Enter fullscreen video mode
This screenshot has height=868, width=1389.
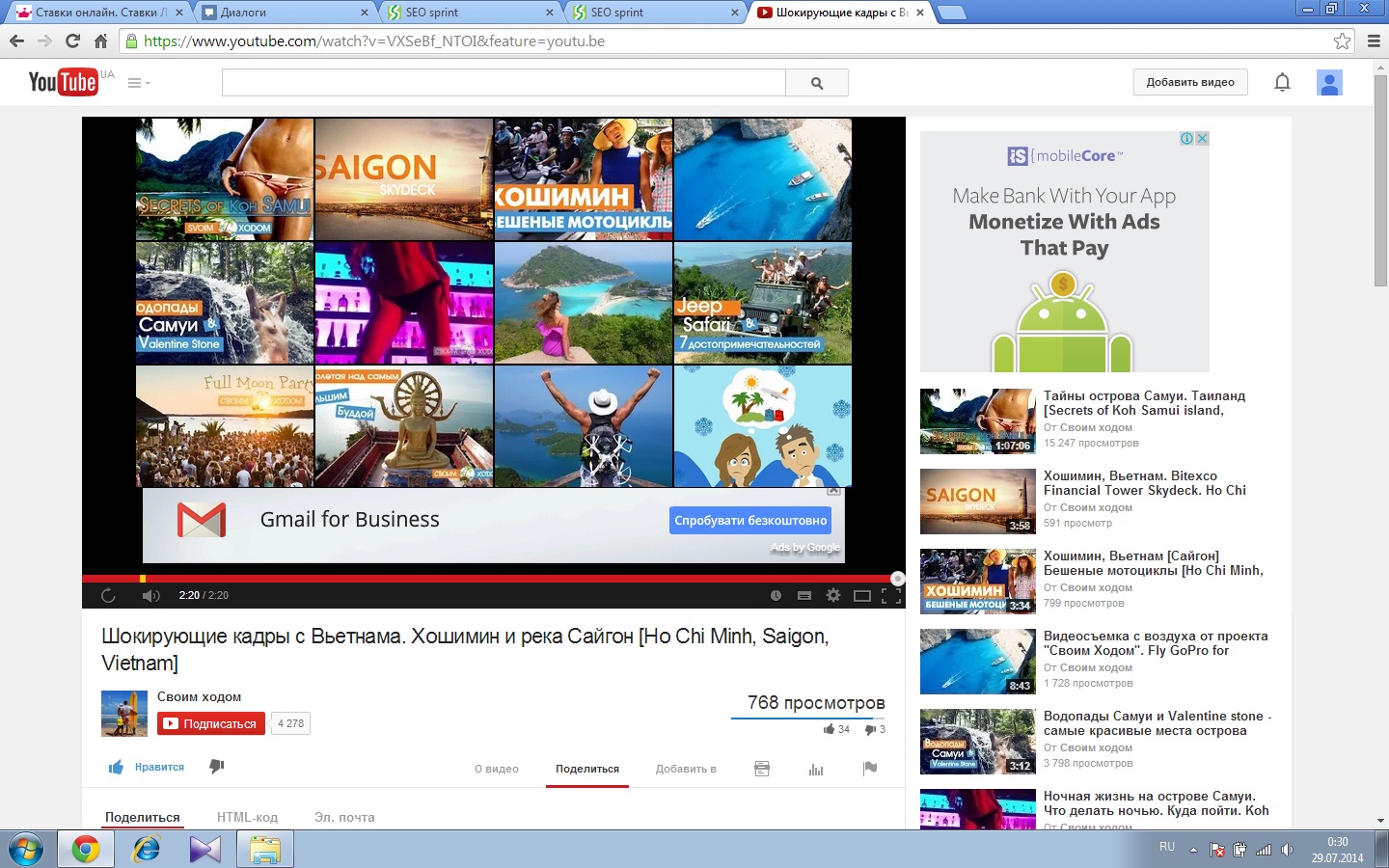891,596
